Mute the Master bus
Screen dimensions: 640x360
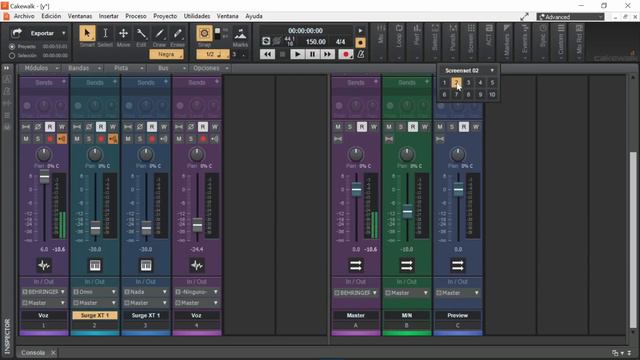click(x=338, y=127)
